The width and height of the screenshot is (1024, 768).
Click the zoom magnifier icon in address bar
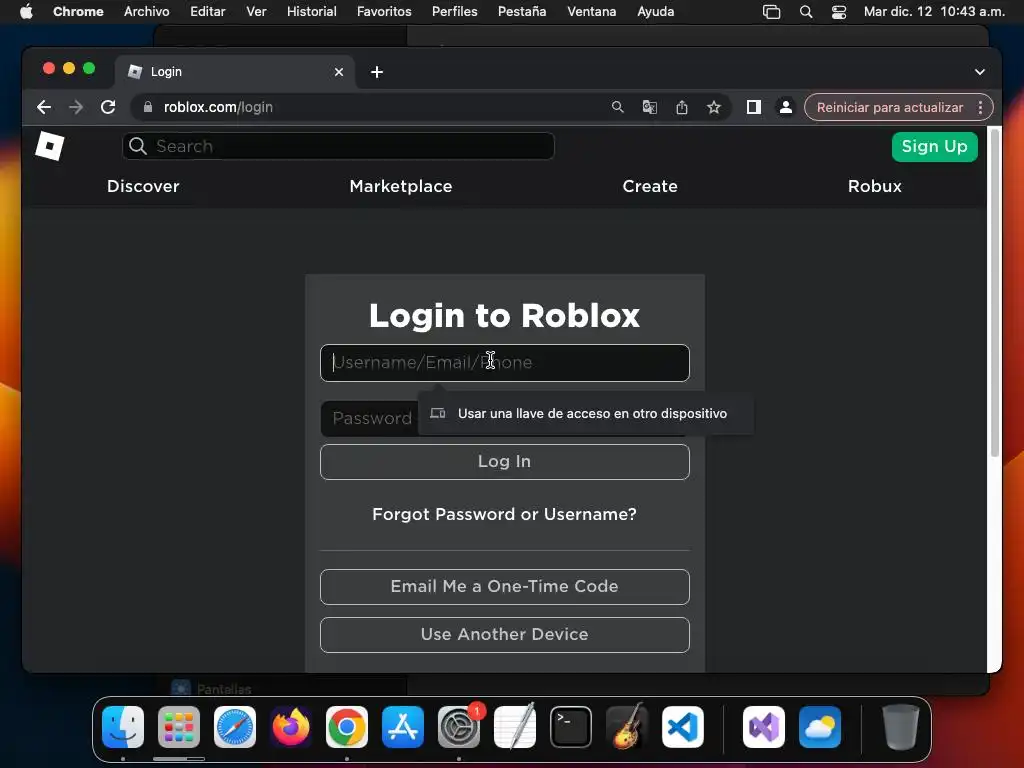617,107
